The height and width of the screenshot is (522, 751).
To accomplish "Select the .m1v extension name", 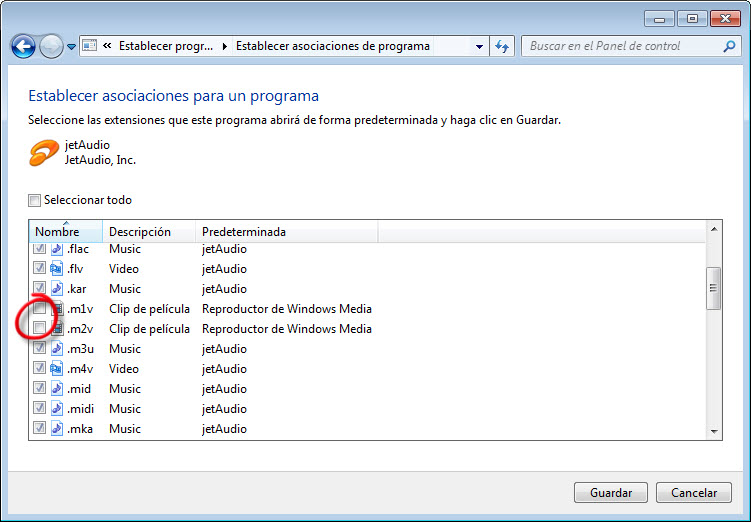I will (80, 309).
